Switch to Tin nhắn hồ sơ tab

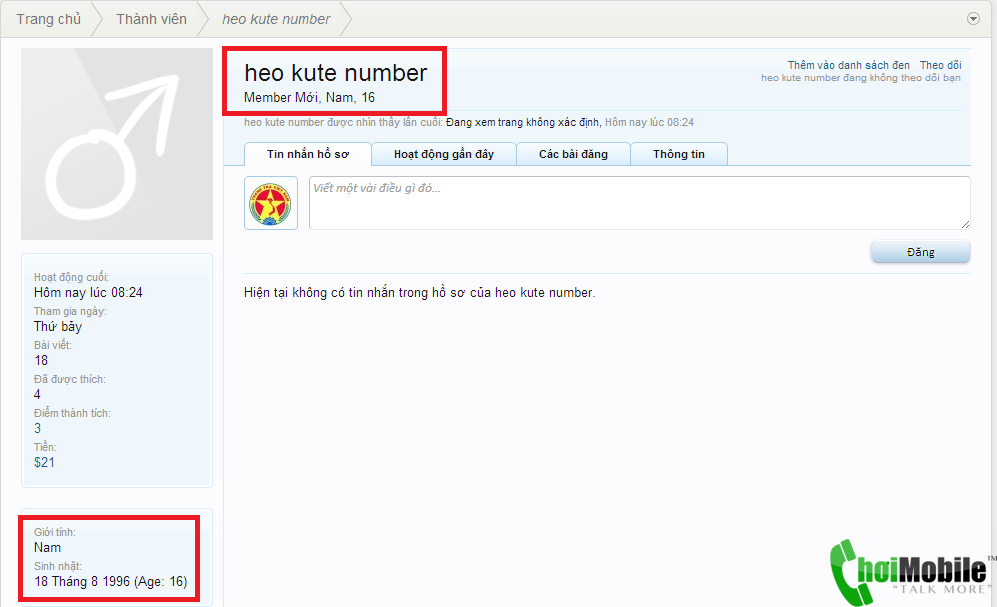[308, 154]
